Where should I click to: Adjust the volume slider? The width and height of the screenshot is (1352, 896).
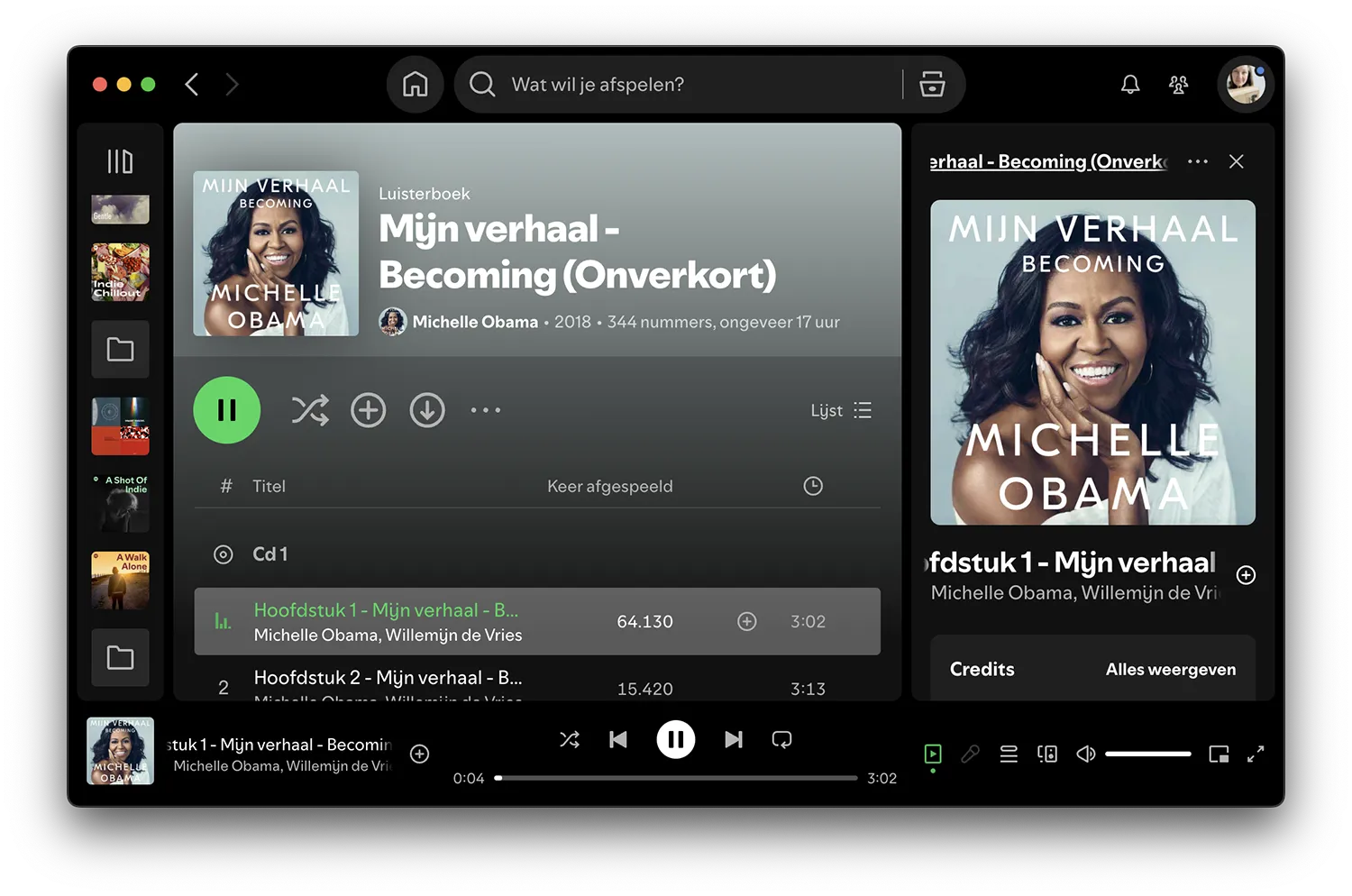pos(1148,754)
